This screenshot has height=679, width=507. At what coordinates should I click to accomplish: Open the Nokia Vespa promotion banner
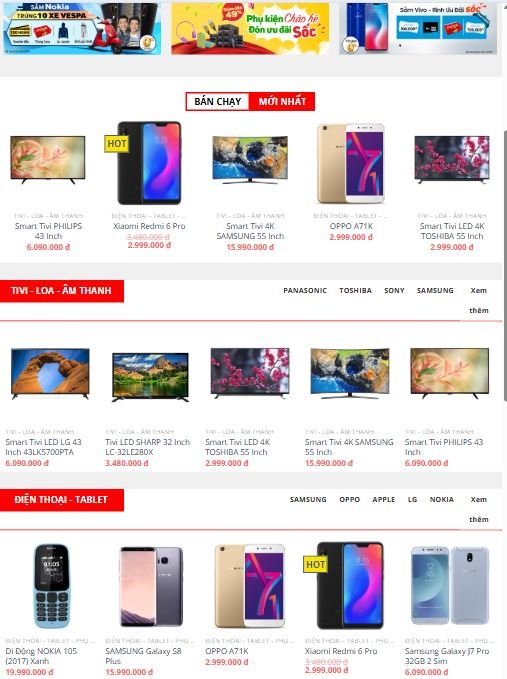click(82, 28)
